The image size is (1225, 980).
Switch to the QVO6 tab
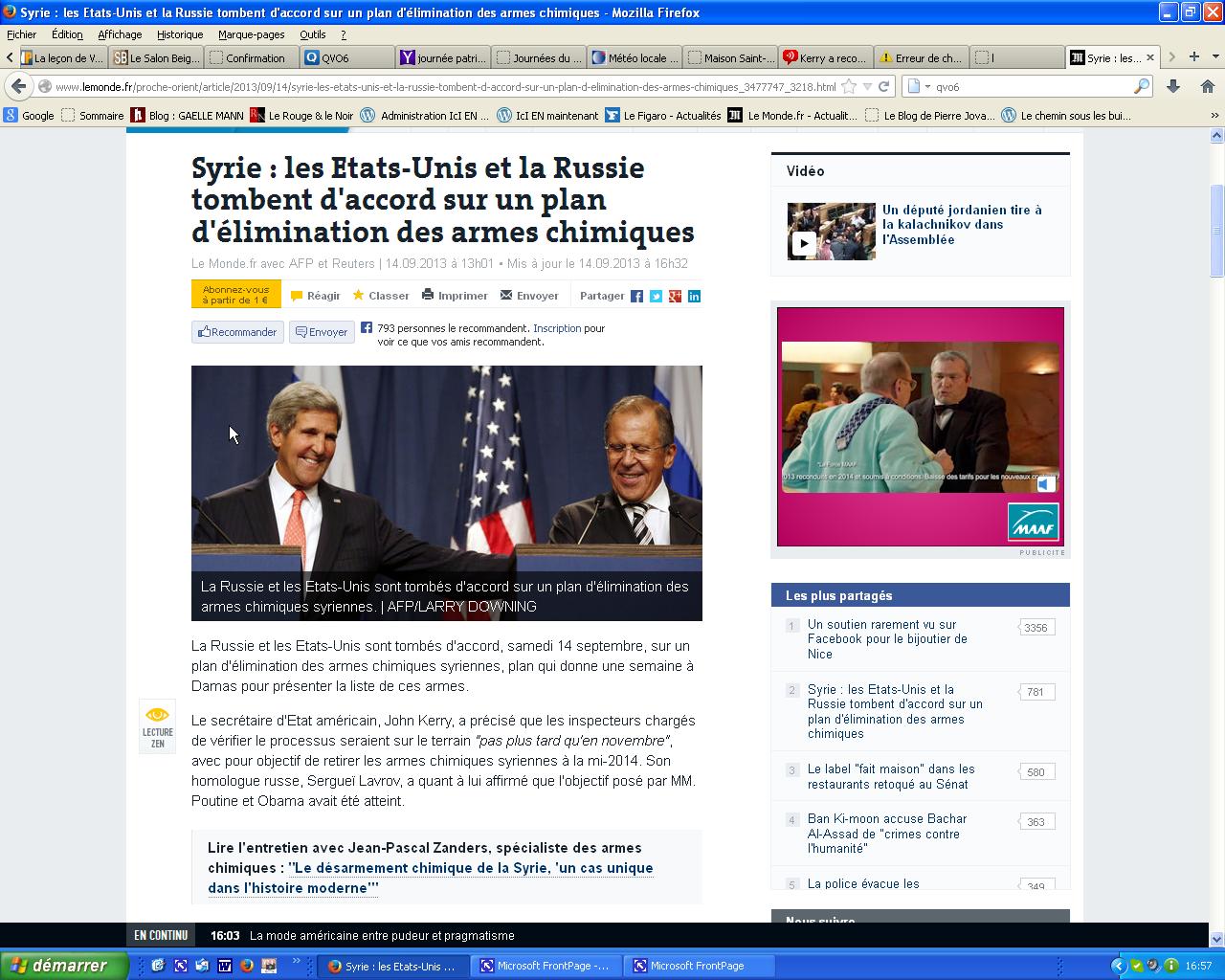[347, 57]
